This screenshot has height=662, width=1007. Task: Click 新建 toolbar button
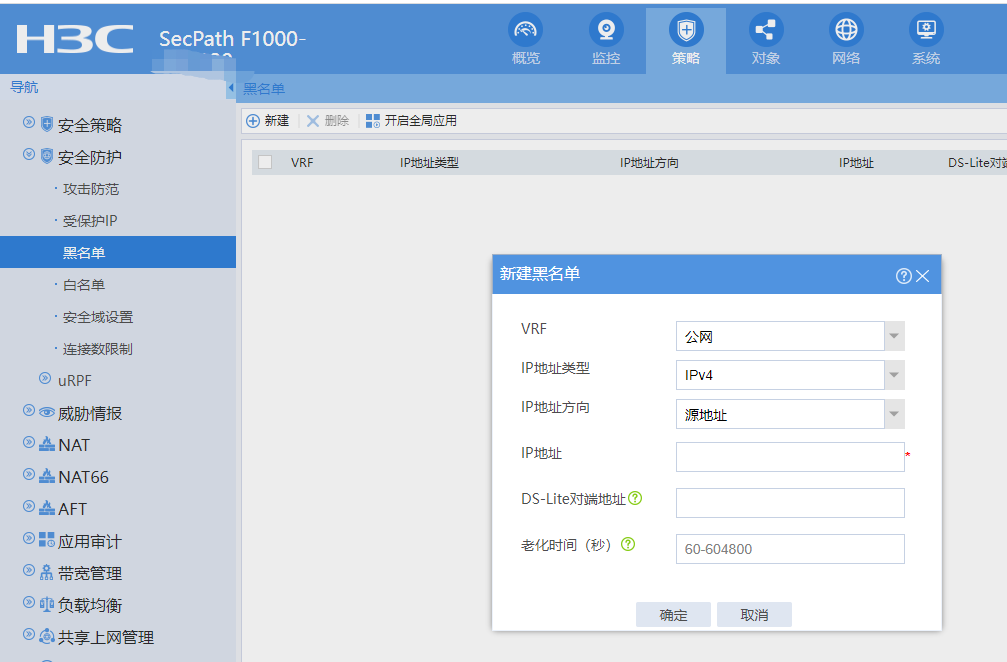[x=268, y=121]
